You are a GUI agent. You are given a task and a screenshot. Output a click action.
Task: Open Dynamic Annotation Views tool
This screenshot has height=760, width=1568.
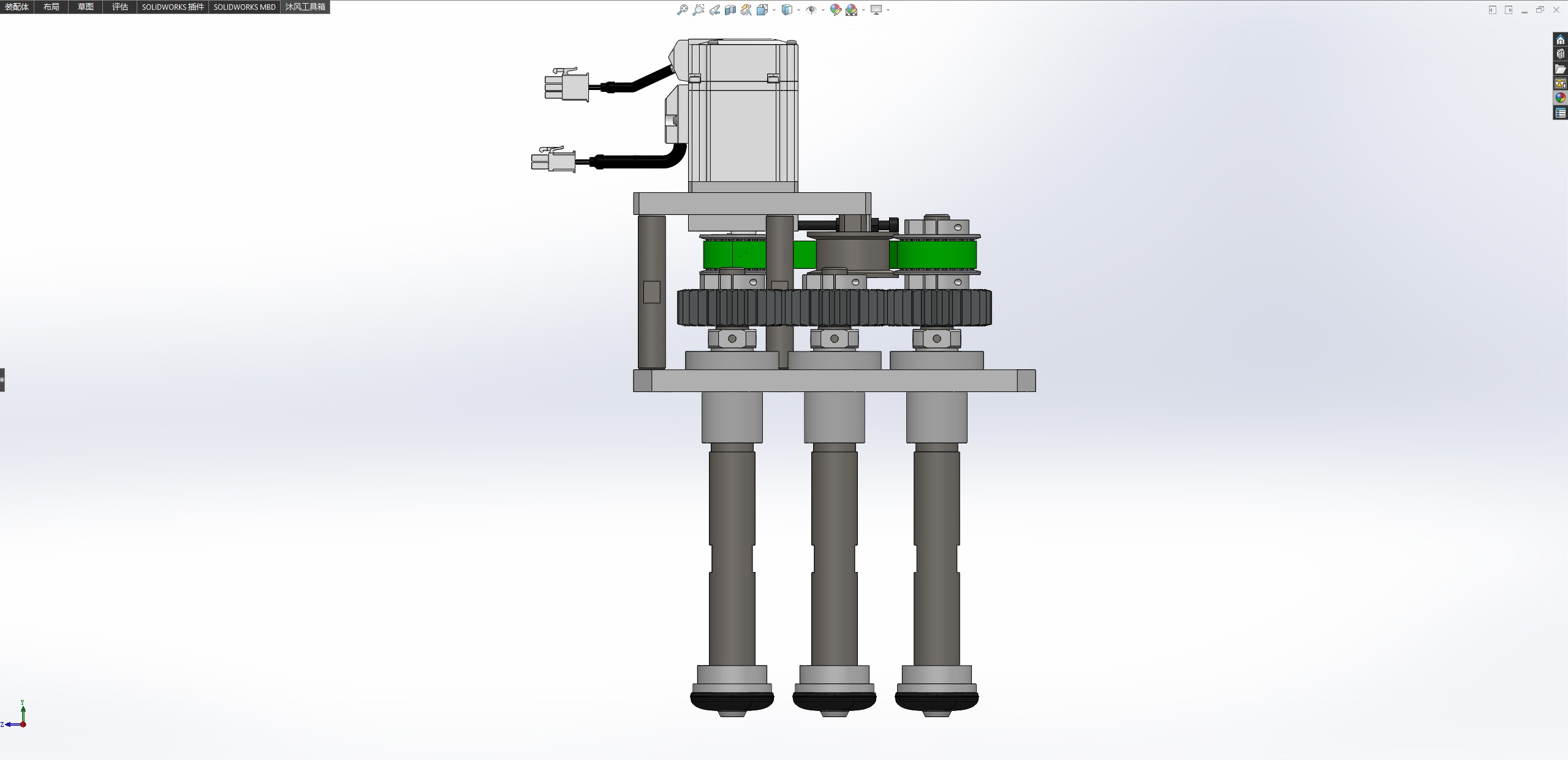pyautogui.click(x=746, y=10)
